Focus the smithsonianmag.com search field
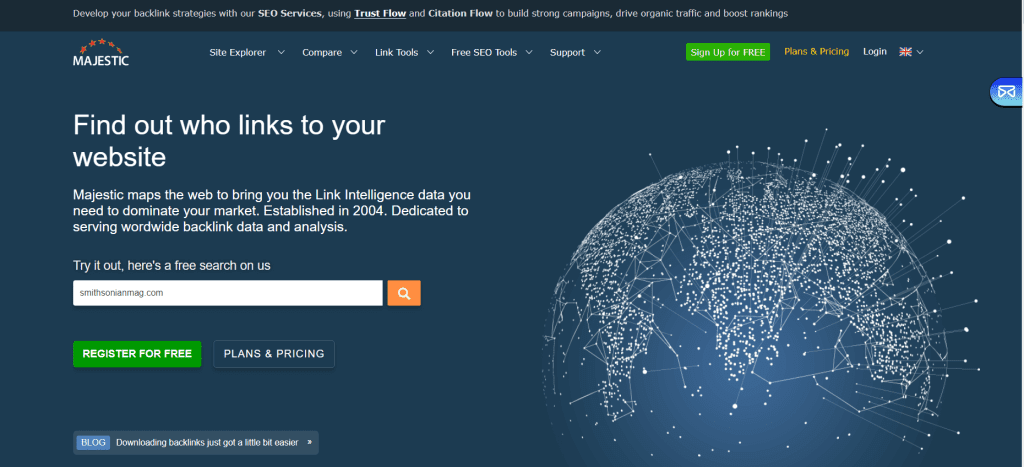This screenshot has height=467, width=1024. click(x=227, y=293)
